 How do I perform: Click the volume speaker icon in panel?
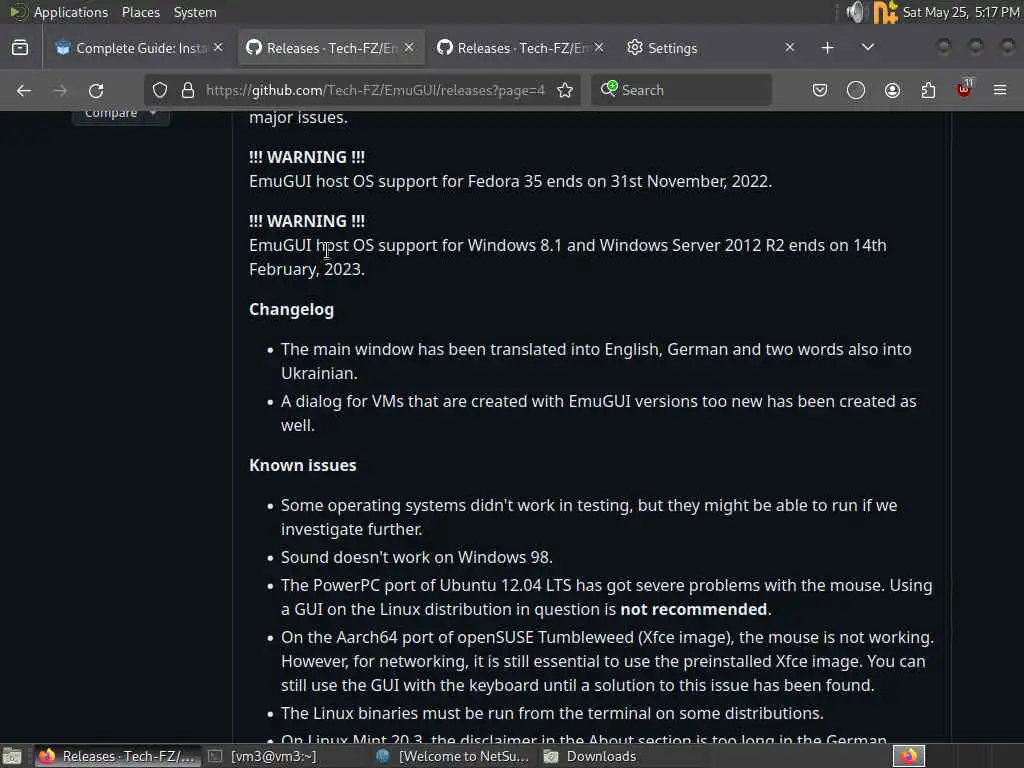tap(855, 12)
